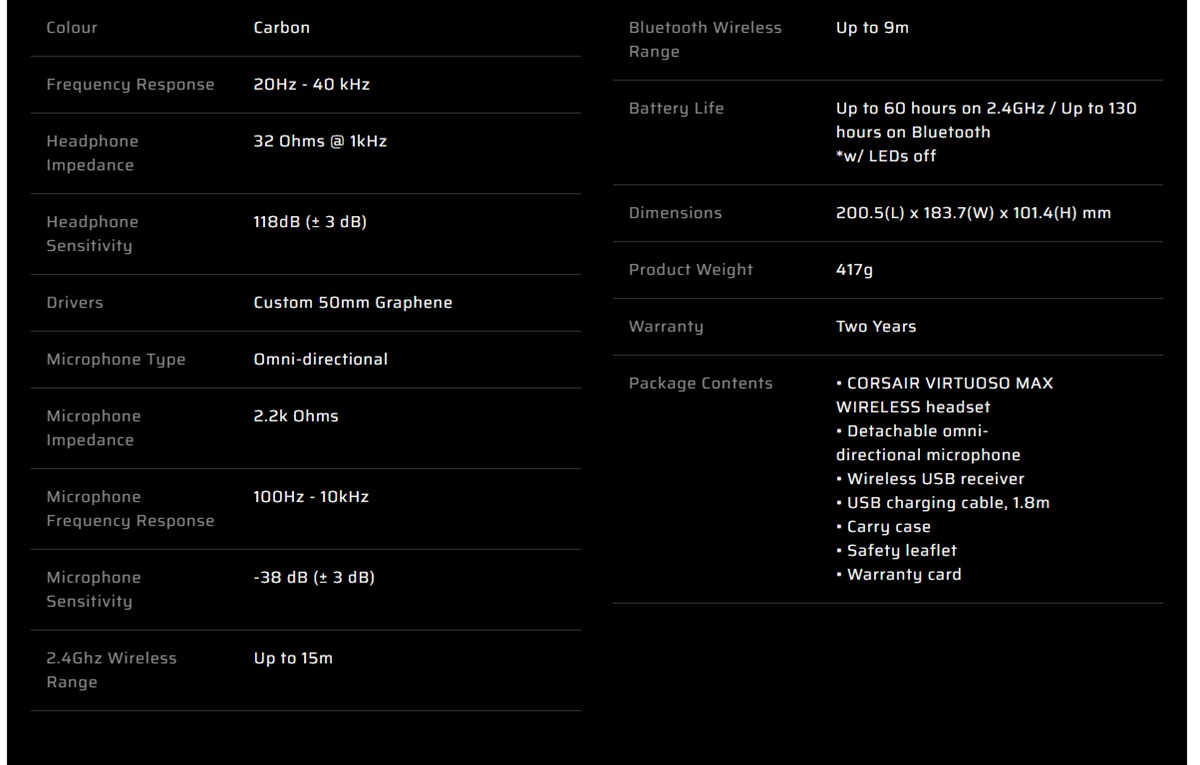
Task: Click the Bluetooth Wireless Range label
Action: pyautogui.click(x=705, y=40)
